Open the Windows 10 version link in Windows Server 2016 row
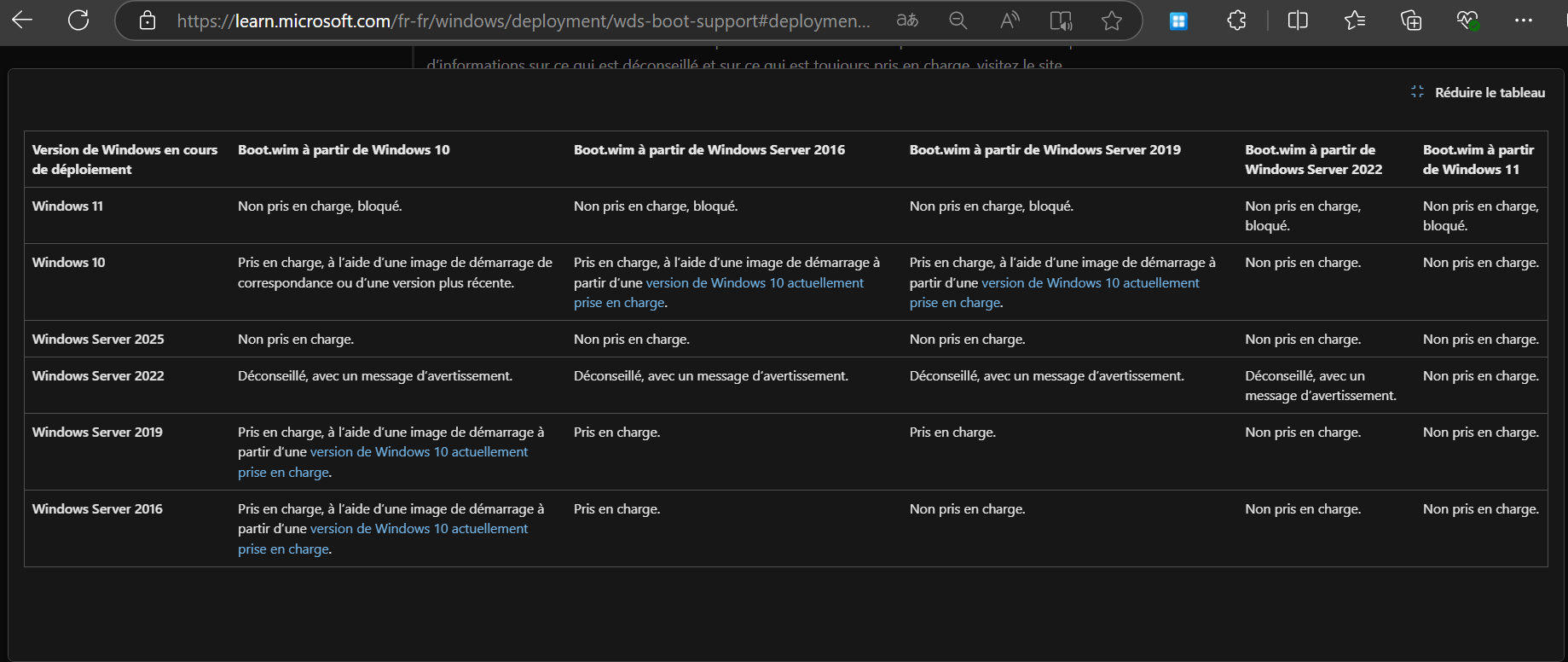This screenshot has width=1568, height=662. click(x=383, y=538)
